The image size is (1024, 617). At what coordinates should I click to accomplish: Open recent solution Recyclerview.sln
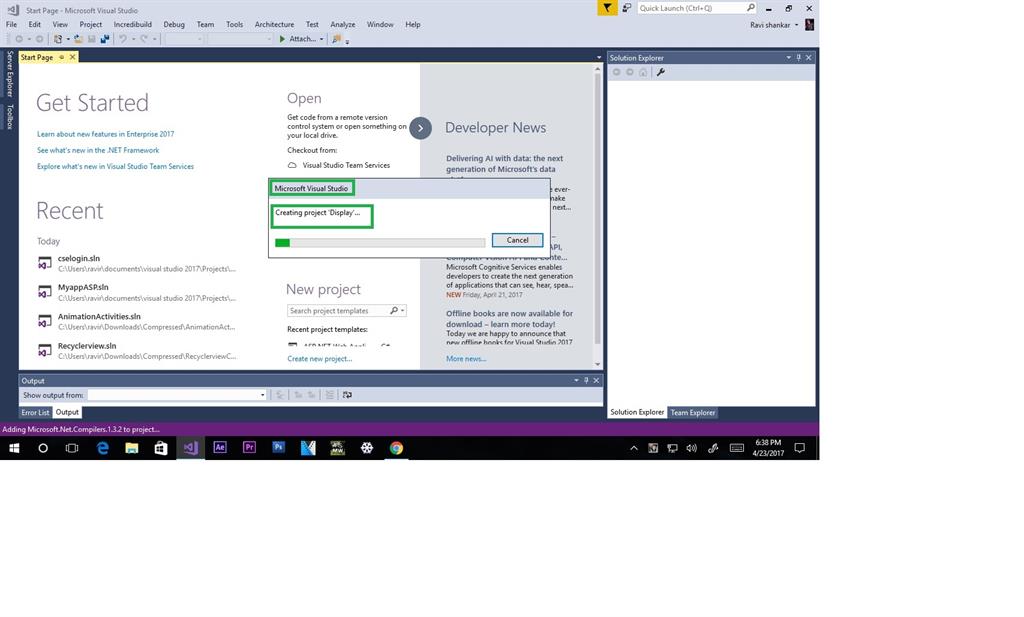pos(137,351)
